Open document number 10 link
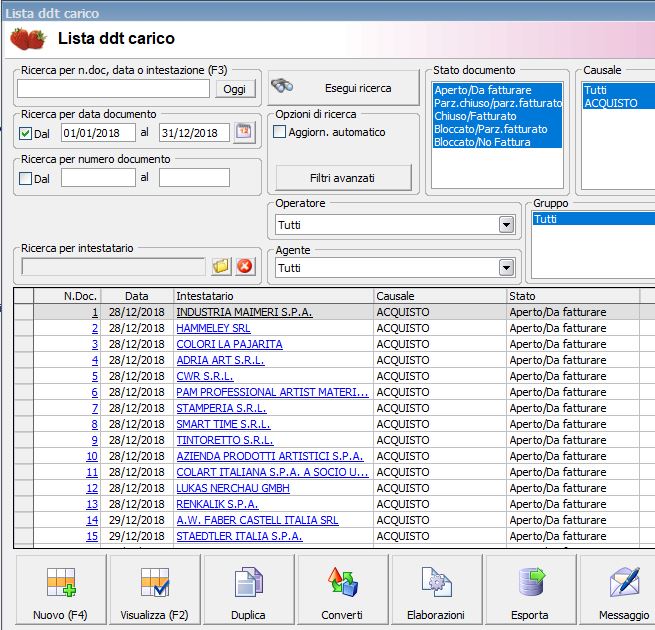The width and height of the screenshot is (655, 630). (x=92, y=456)
